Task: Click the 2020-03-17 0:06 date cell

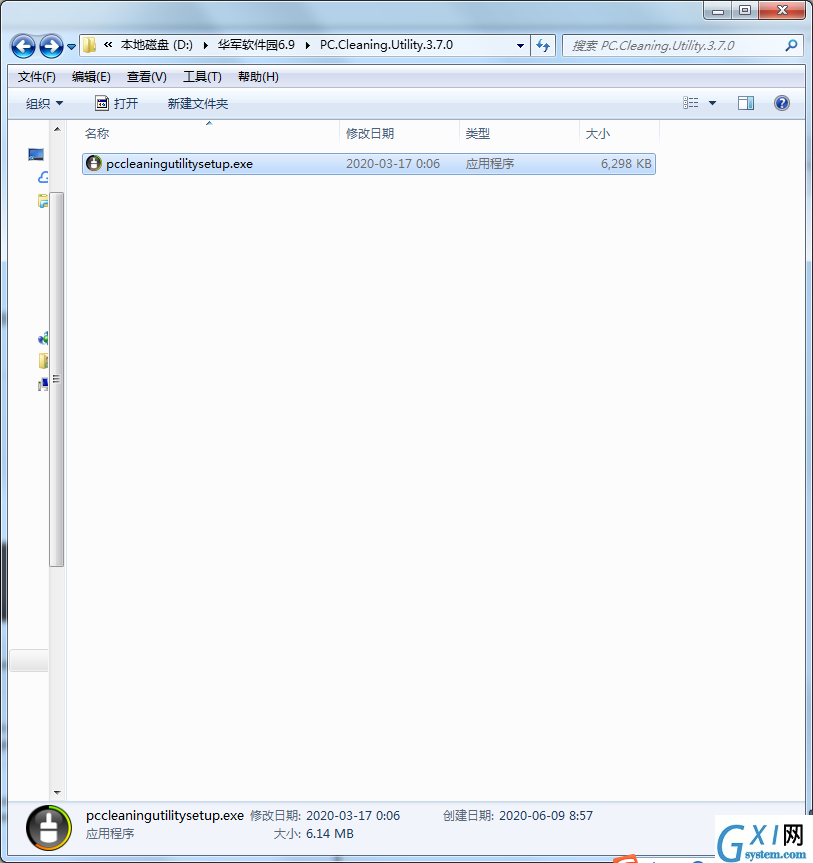Action: 393,164
